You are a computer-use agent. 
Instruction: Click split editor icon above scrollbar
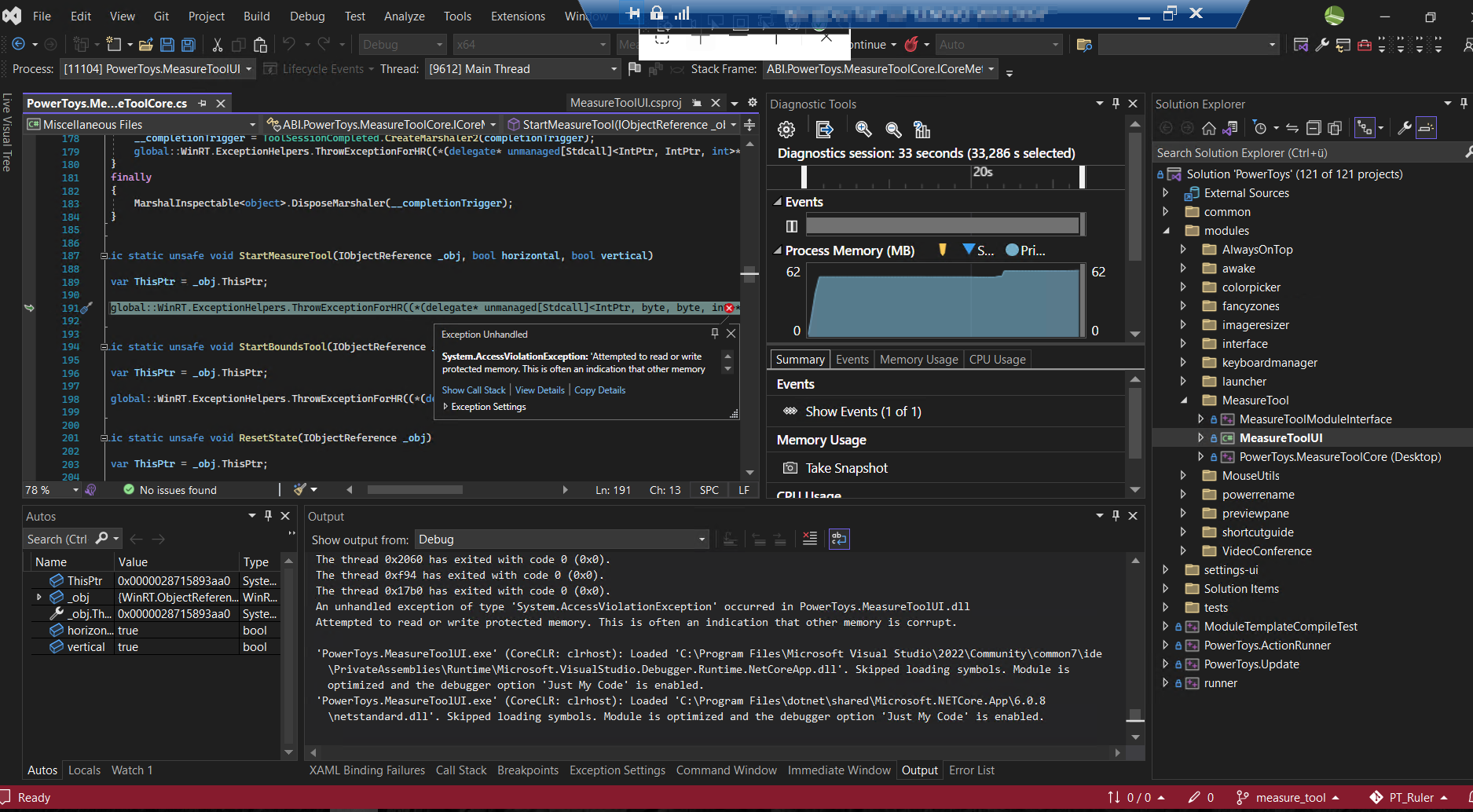[x=749, y=125]
